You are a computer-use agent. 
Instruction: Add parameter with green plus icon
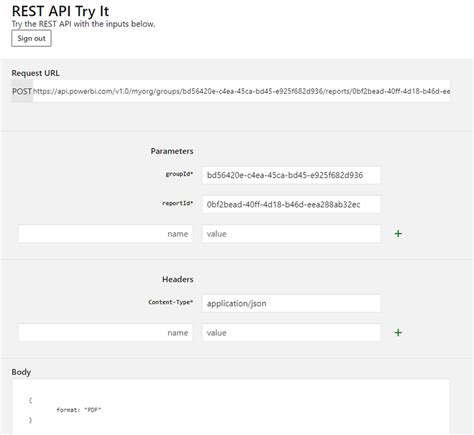tap(398, 234)
